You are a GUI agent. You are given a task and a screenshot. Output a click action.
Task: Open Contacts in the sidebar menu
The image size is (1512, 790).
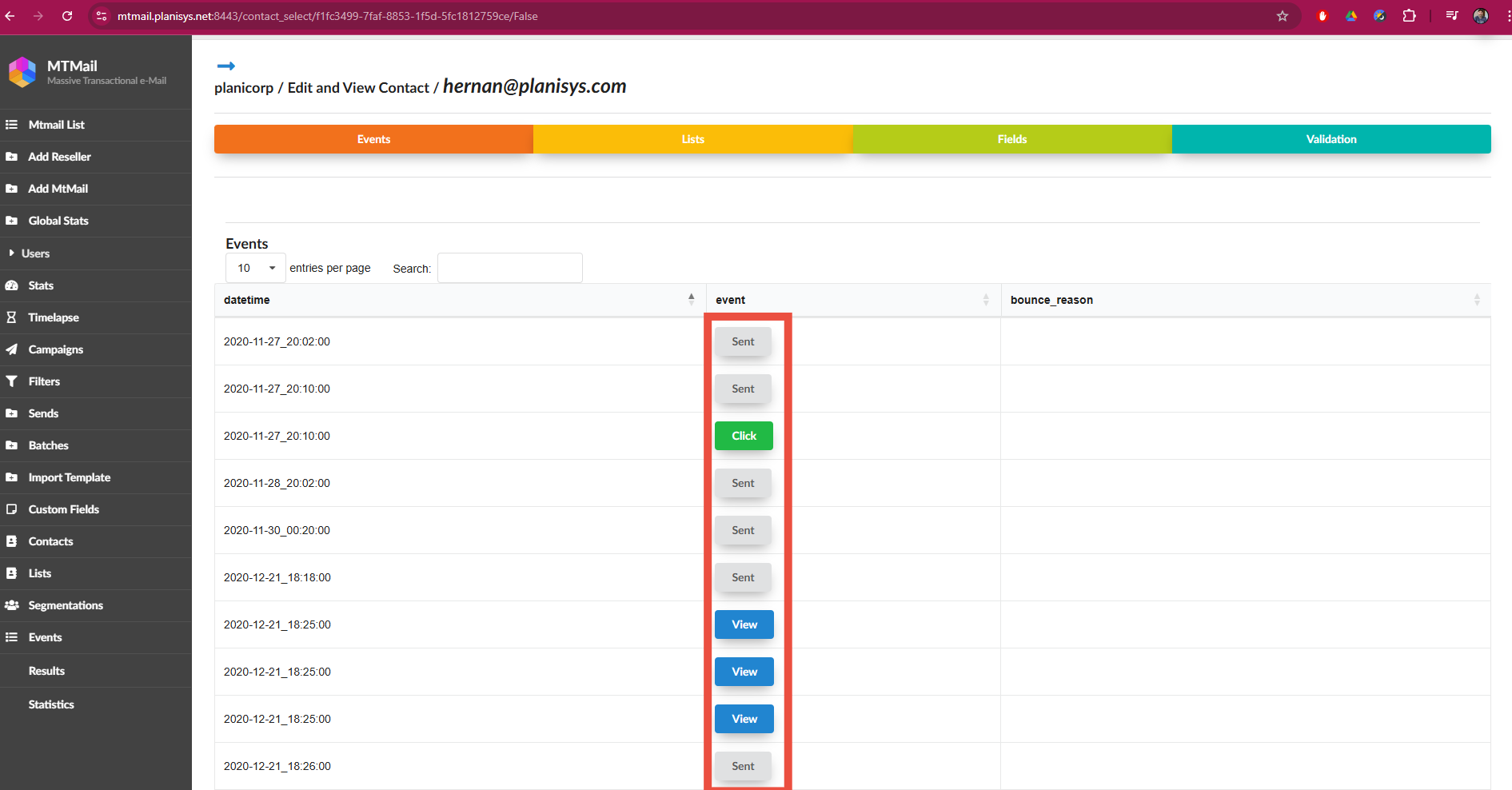50,541
